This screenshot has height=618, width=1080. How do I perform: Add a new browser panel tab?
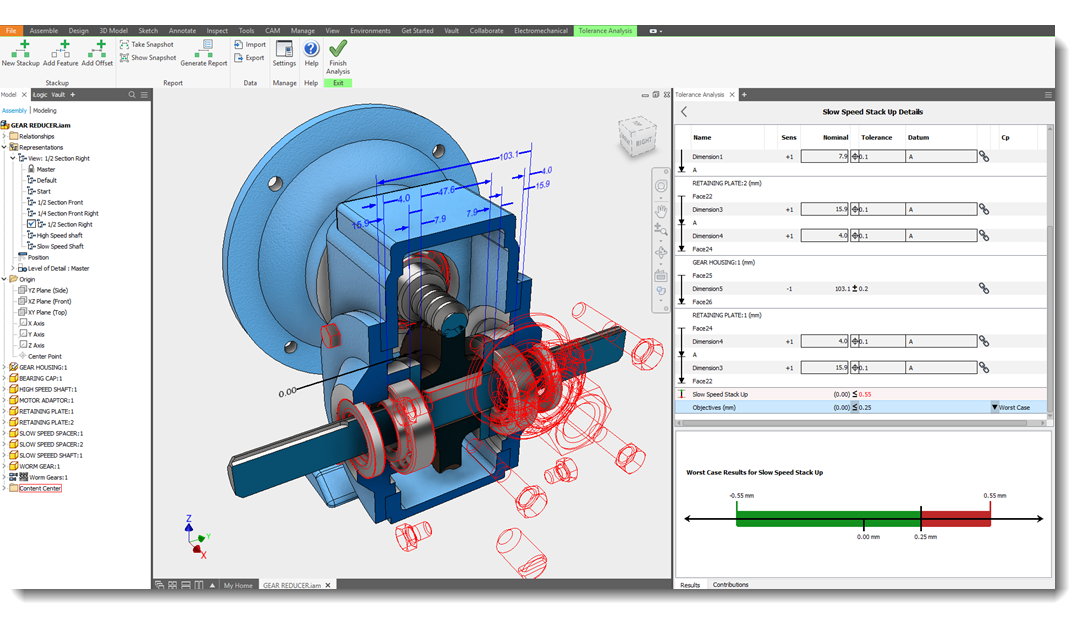(x=72, y=94)
